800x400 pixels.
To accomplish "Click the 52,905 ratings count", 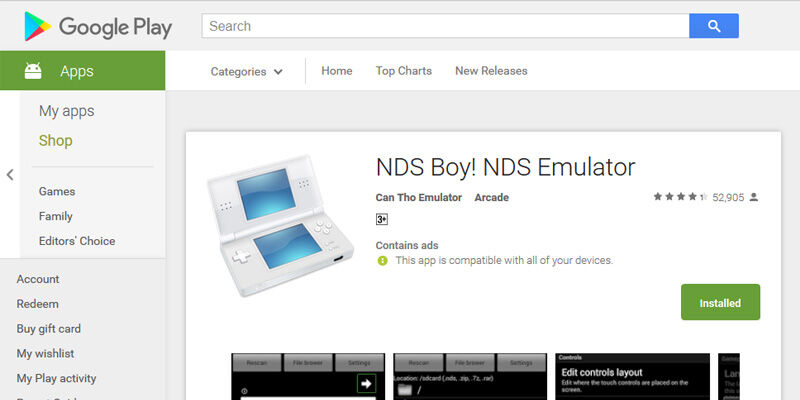I will click(x=728, y=197).
